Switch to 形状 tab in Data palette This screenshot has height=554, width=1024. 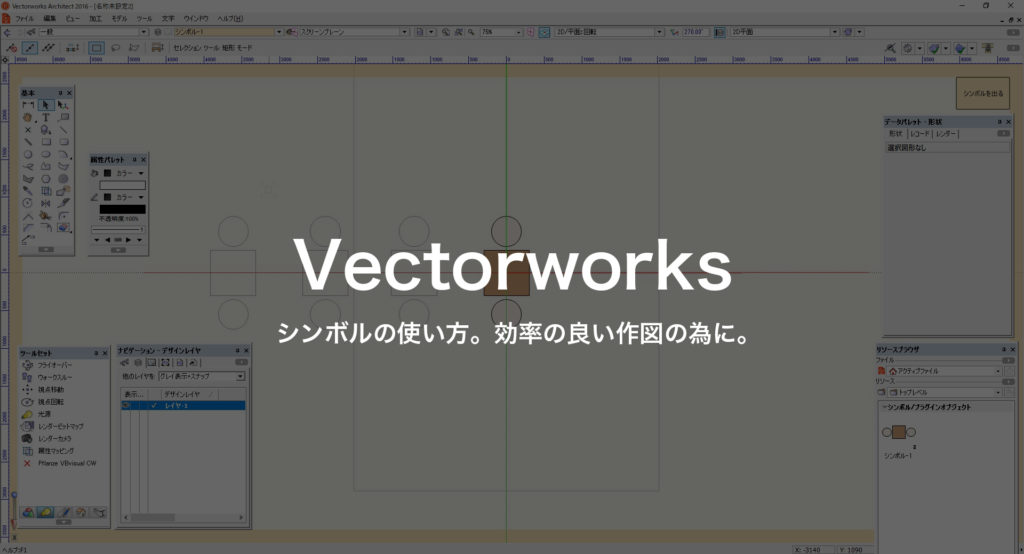click(895, 134)
